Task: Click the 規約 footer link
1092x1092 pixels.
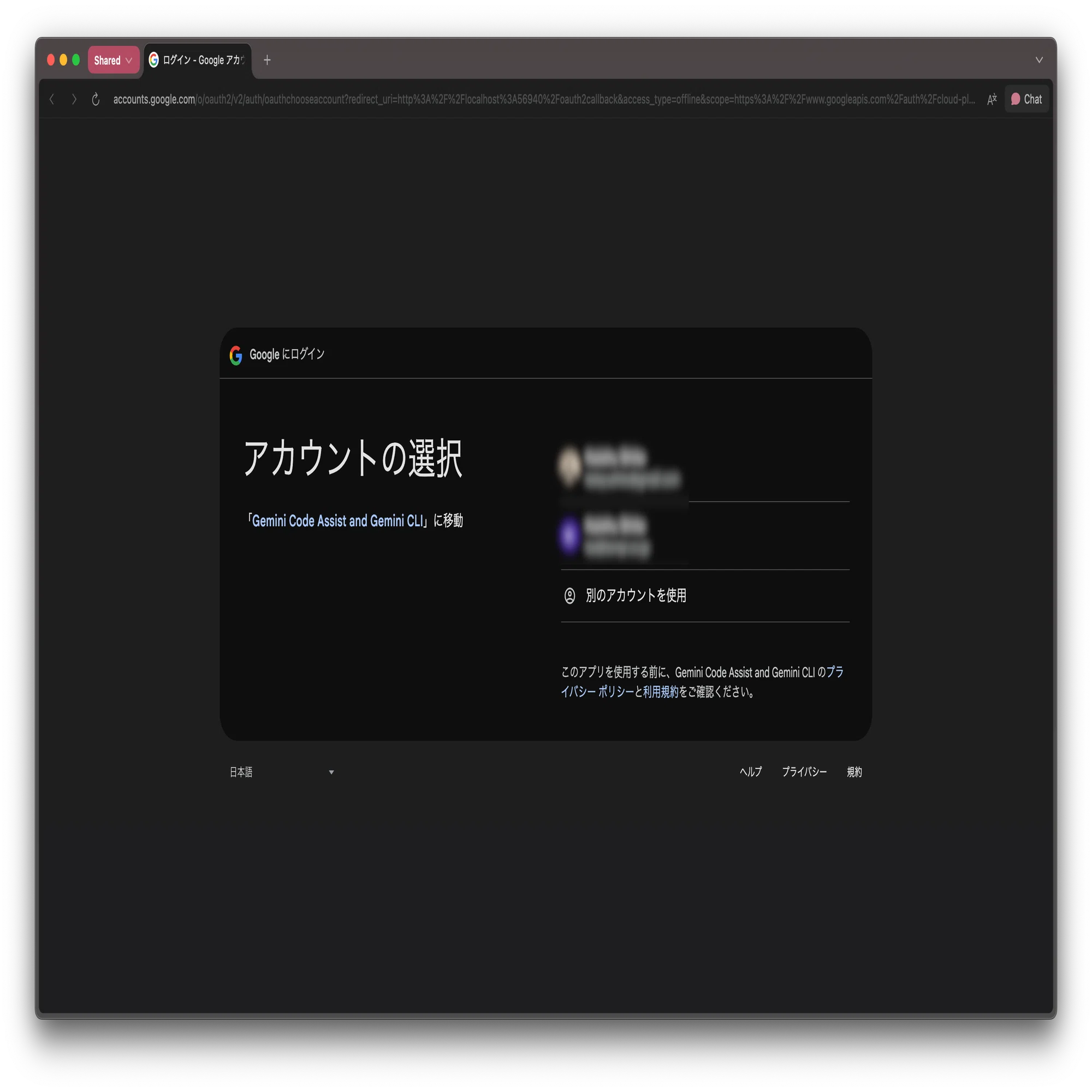Action: click(x=854, y=772)
